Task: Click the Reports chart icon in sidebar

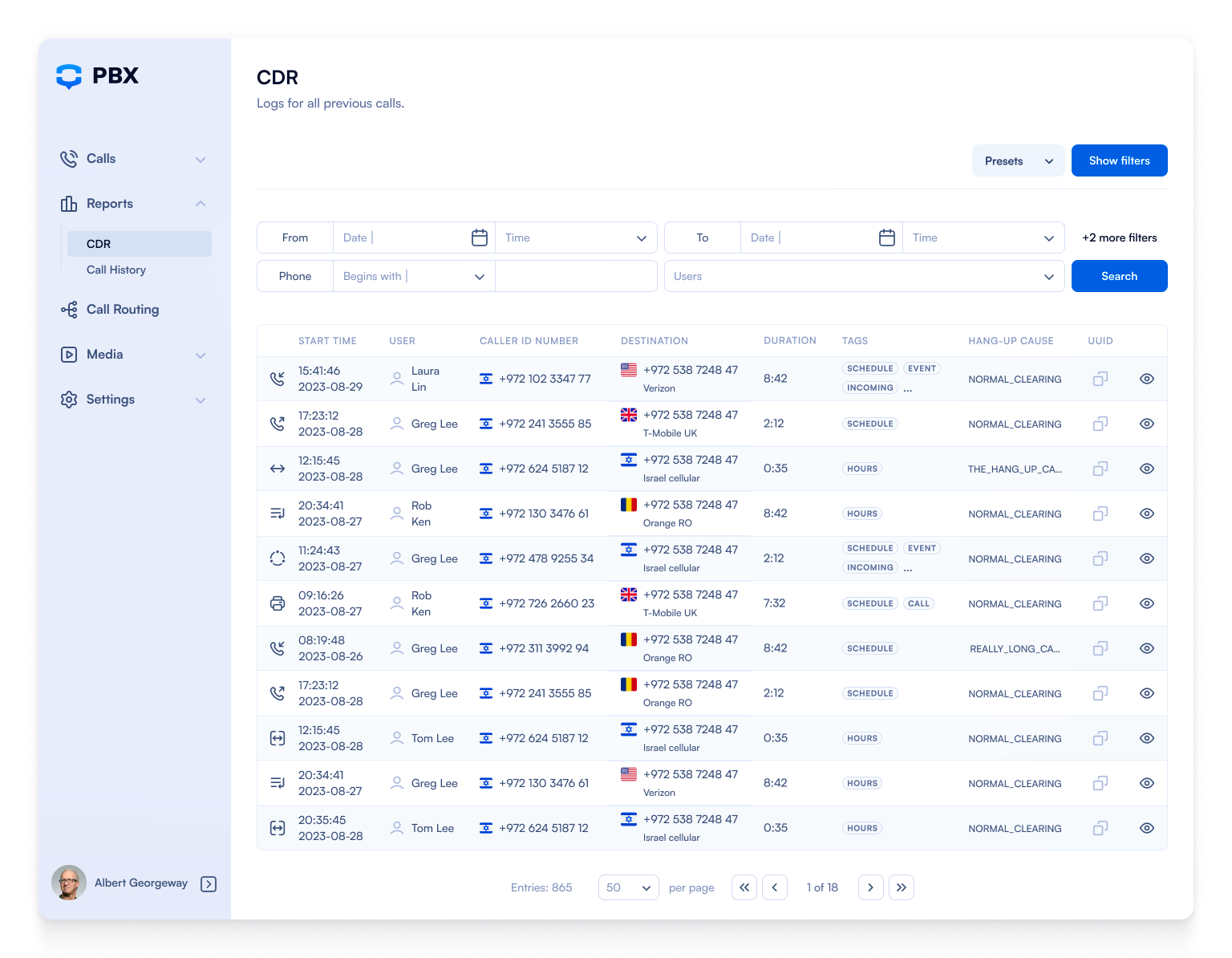Action: coord(69,204)
